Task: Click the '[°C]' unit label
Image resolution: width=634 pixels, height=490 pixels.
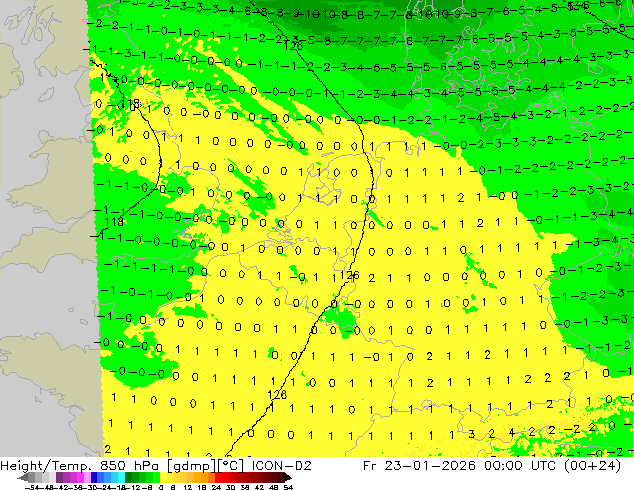Action: click(x=231, y=466)
